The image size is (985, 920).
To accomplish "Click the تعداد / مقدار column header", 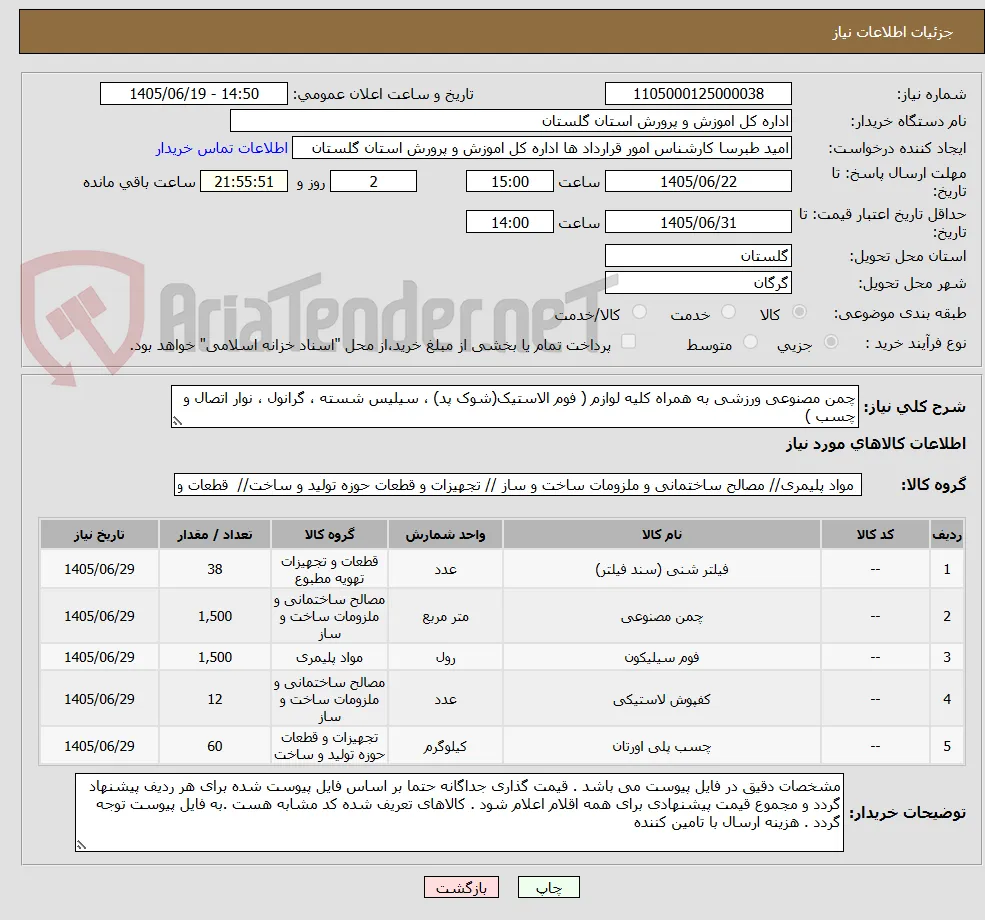I will tap(215, 534).
